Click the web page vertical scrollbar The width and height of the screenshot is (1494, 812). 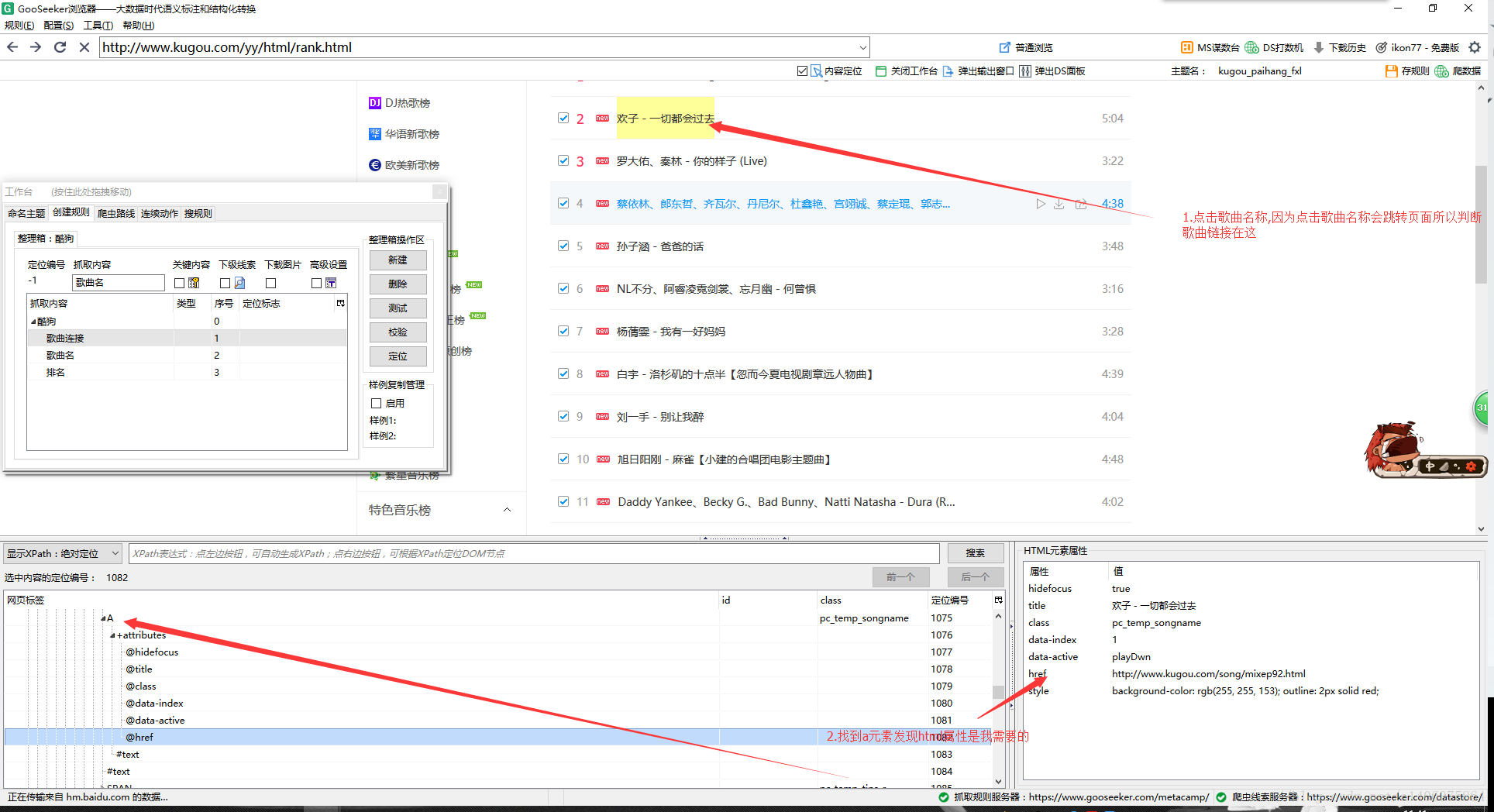tap(1481, 225)
